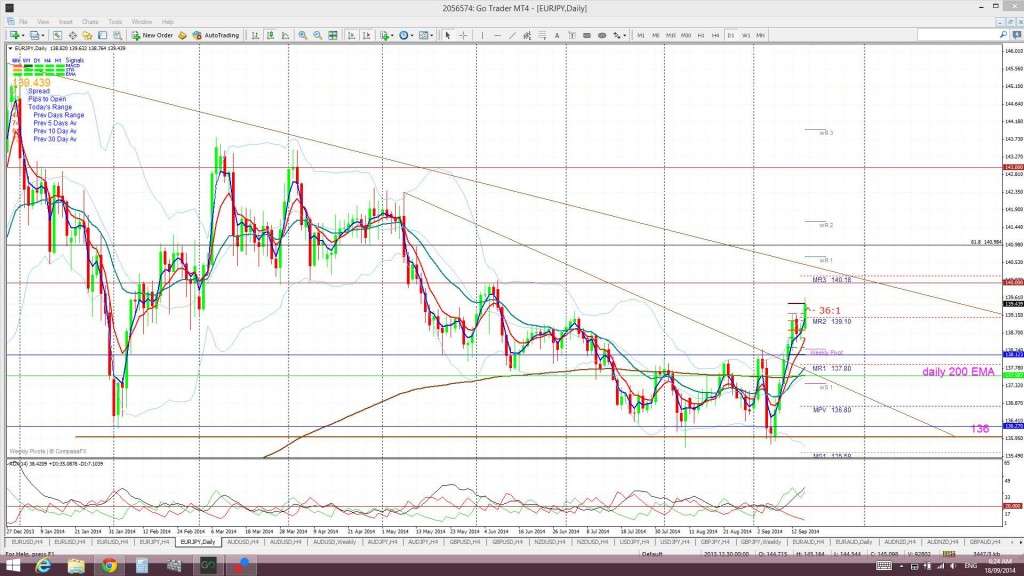Open the Arrows objects dropdown
The height and width of the screenshot is (576, 1024).
(619, 35)
